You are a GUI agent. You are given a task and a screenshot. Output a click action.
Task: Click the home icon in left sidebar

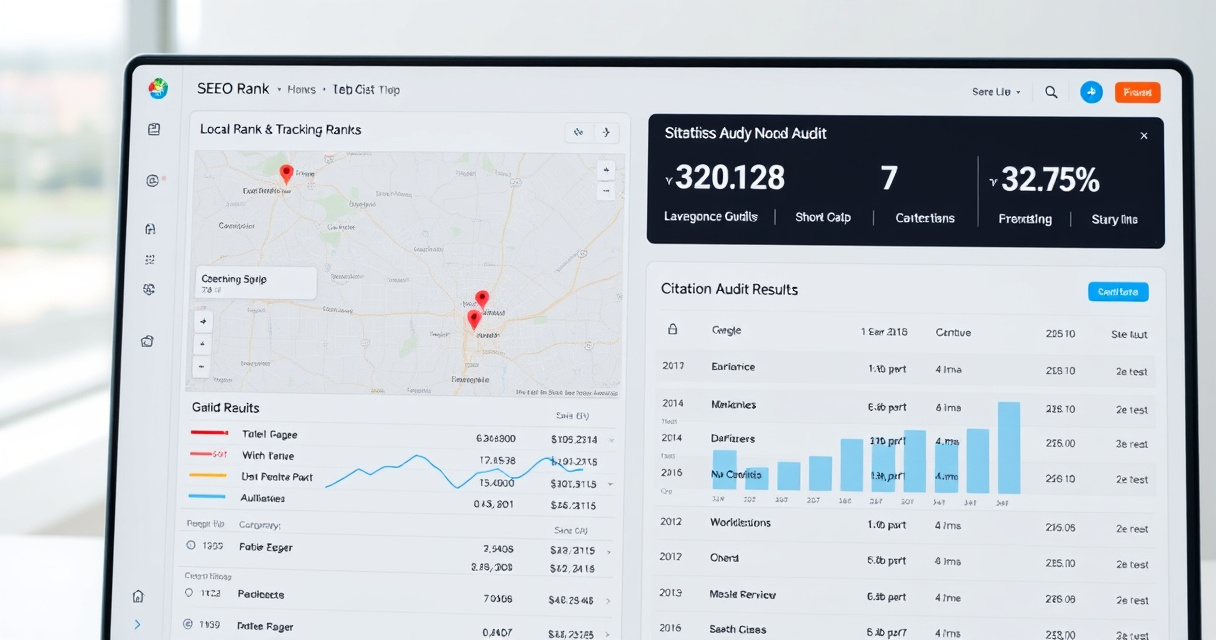pyautogui.click(x=138, y=596)
